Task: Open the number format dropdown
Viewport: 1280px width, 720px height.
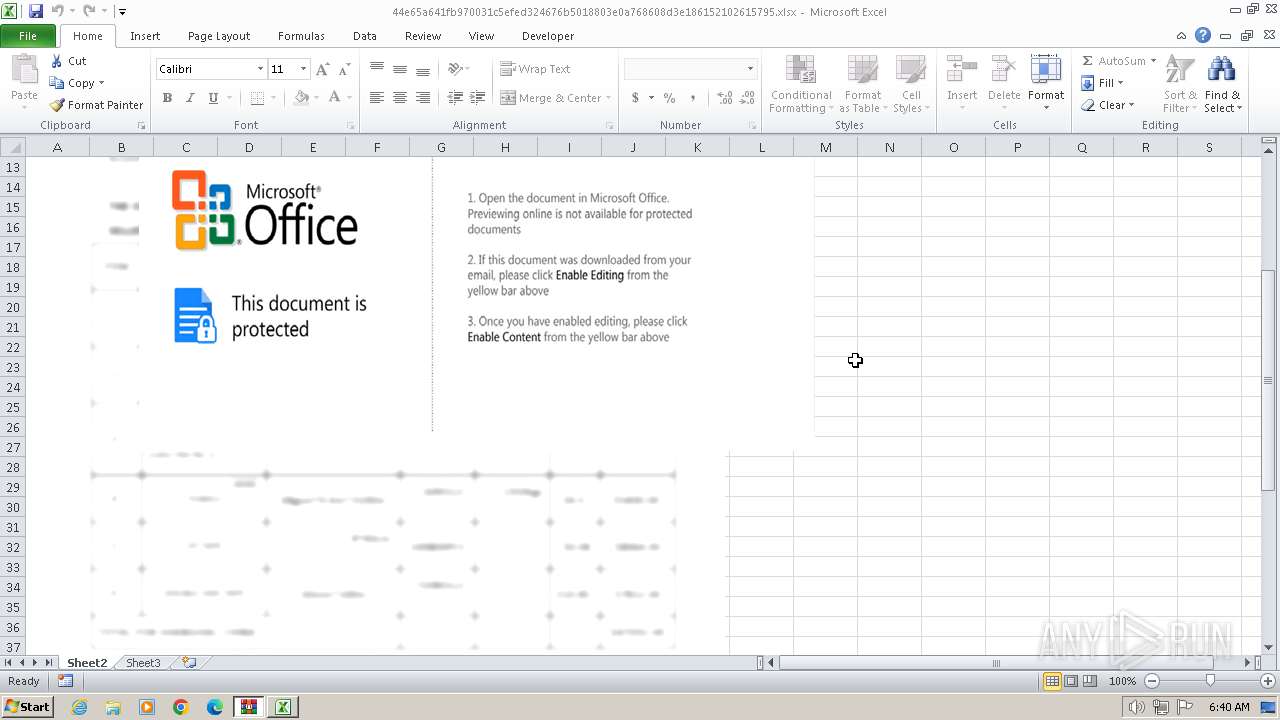Action: point(750,69)
